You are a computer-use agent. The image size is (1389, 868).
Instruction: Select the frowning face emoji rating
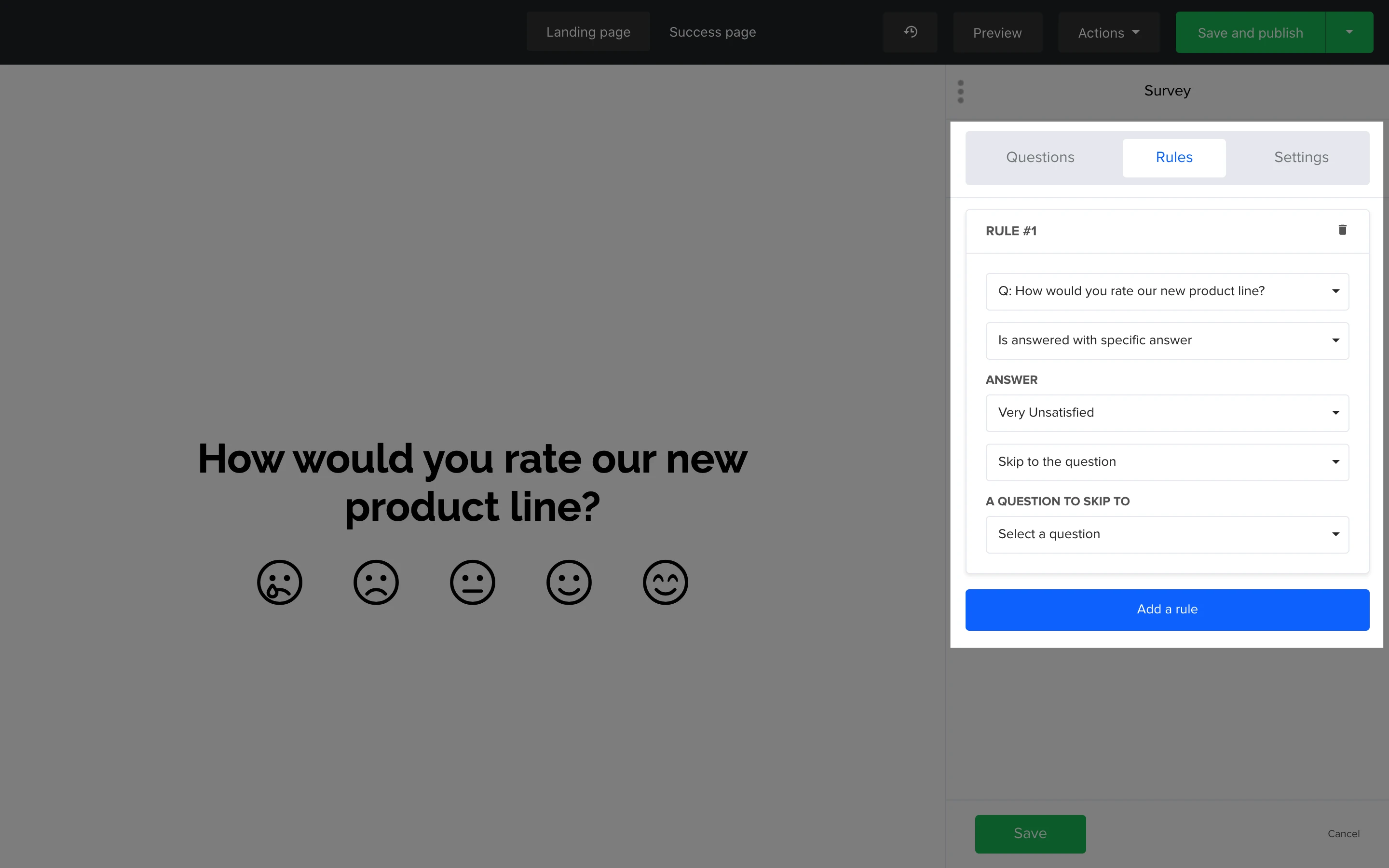376,582
